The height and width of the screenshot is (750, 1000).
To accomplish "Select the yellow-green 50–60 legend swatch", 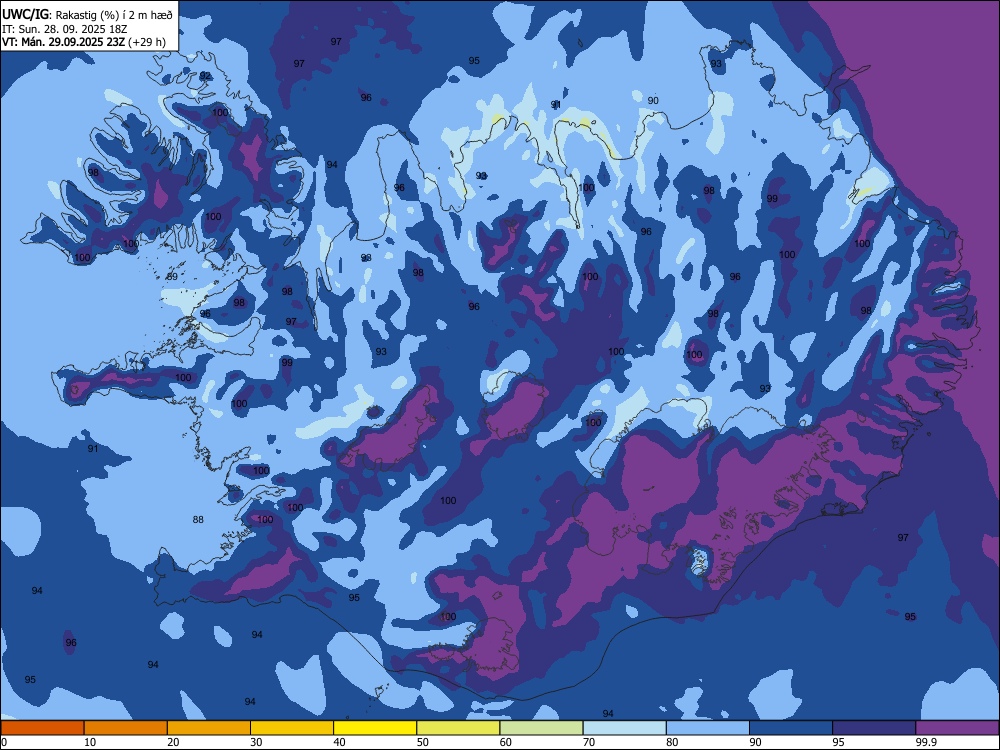I will pos(458,728).
